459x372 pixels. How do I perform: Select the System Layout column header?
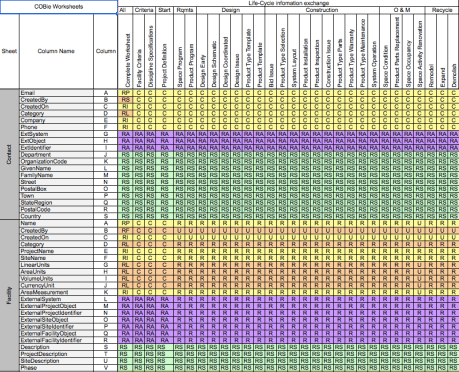pyautogui.click(x=294, y=51)
